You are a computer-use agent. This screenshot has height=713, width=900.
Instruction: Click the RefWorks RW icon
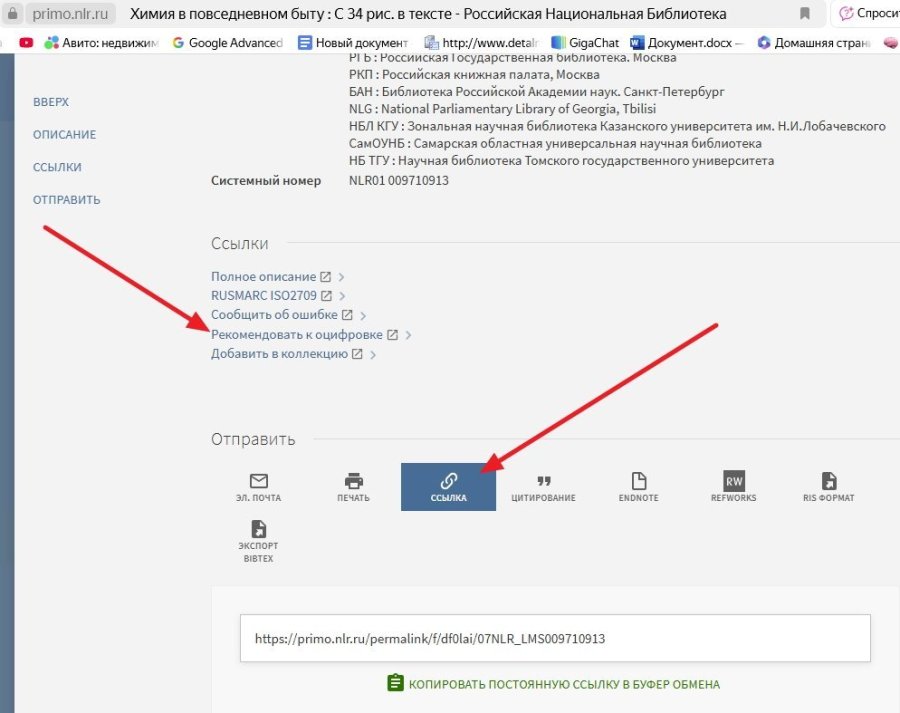734,481
